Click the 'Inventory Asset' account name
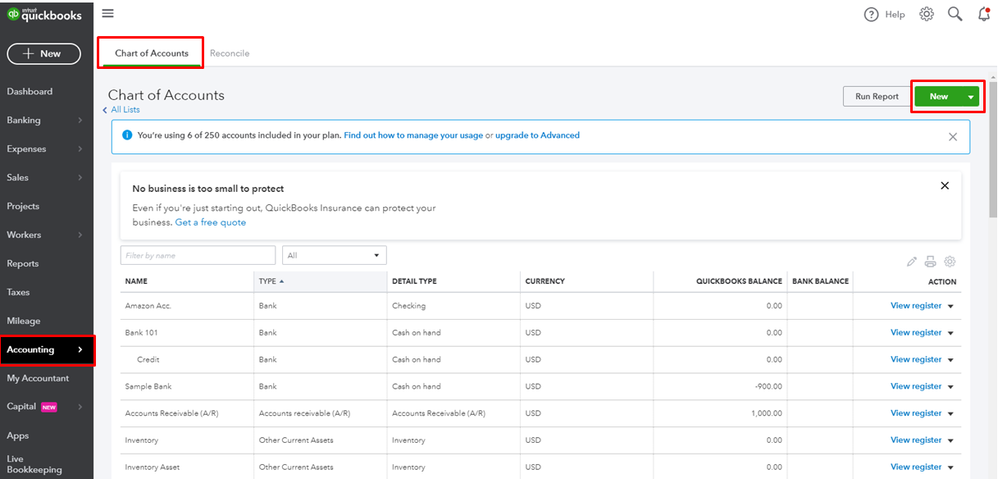 point(150,467)
